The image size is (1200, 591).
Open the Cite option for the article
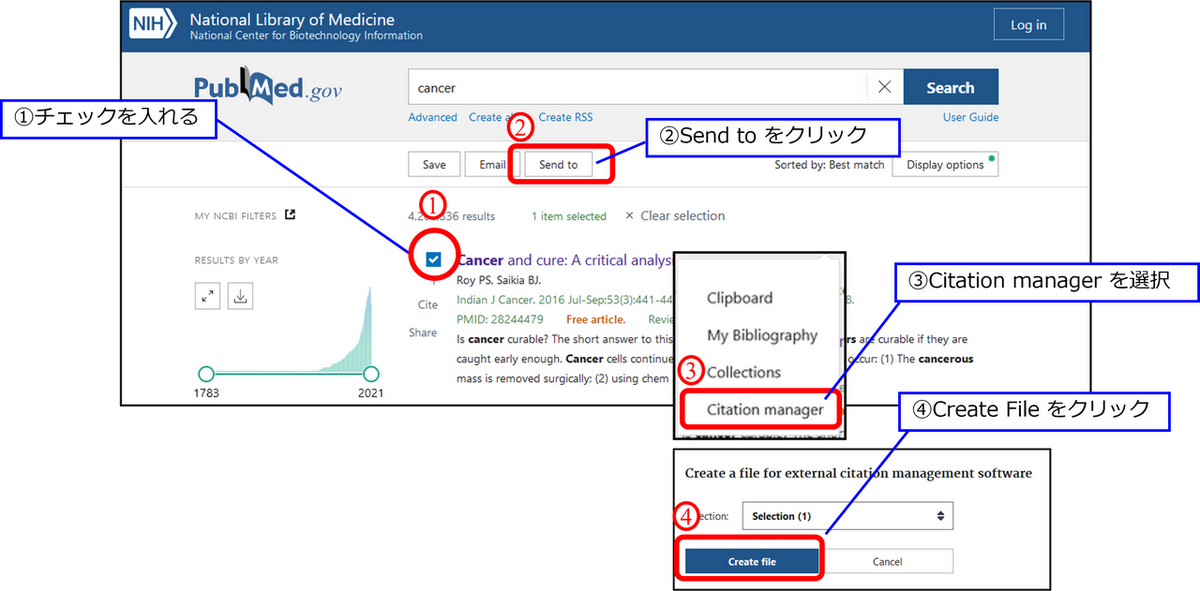[x=427, y=305]
